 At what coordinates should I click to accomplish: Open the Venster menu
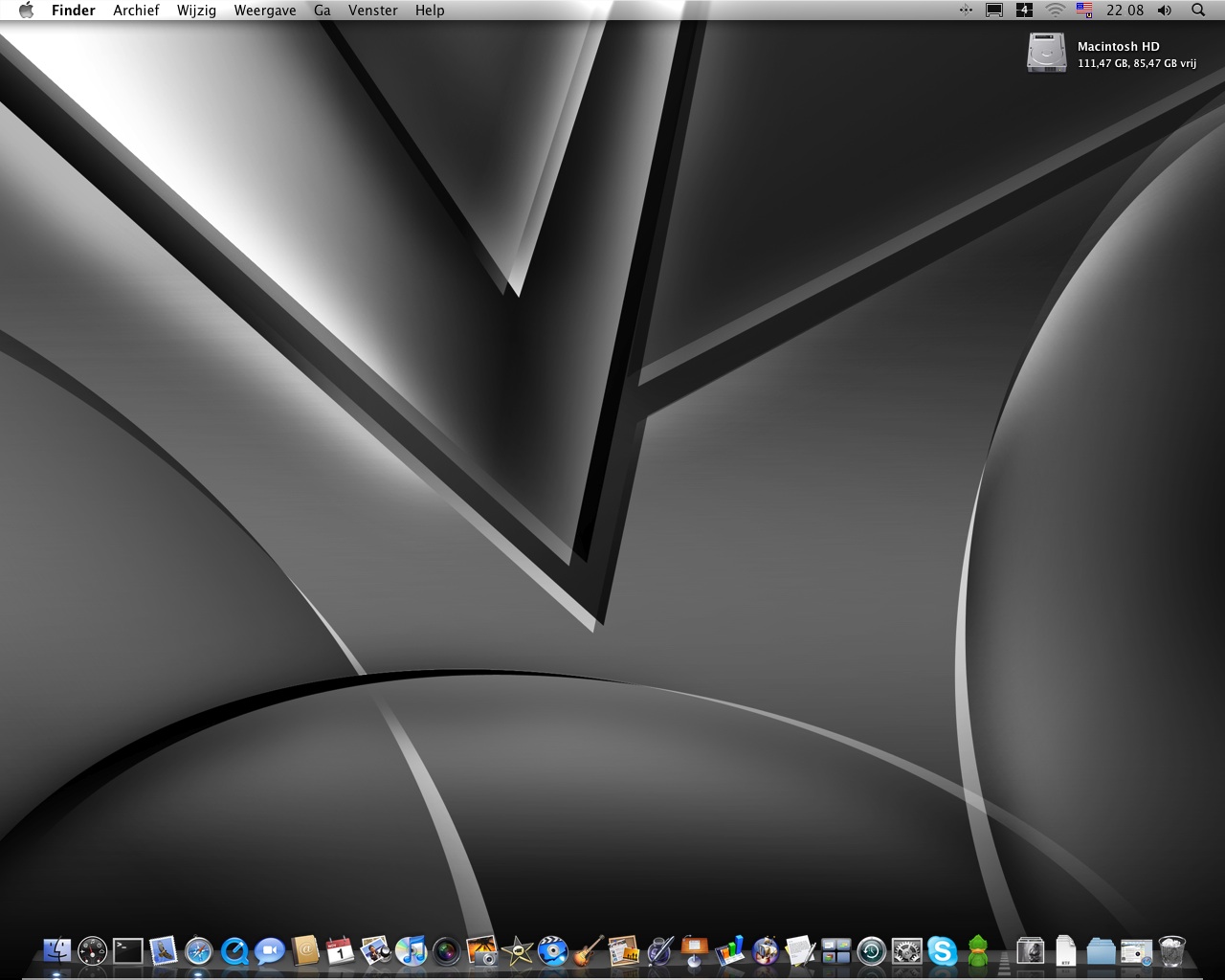pos(373,11)
